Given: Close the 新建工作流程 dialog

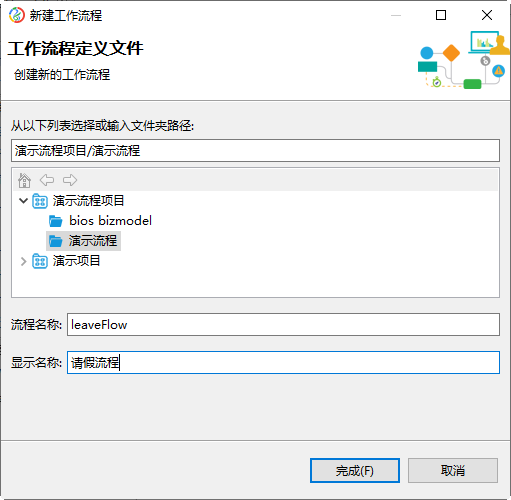Looking at the screenshot, I should [x=487, y=15].
